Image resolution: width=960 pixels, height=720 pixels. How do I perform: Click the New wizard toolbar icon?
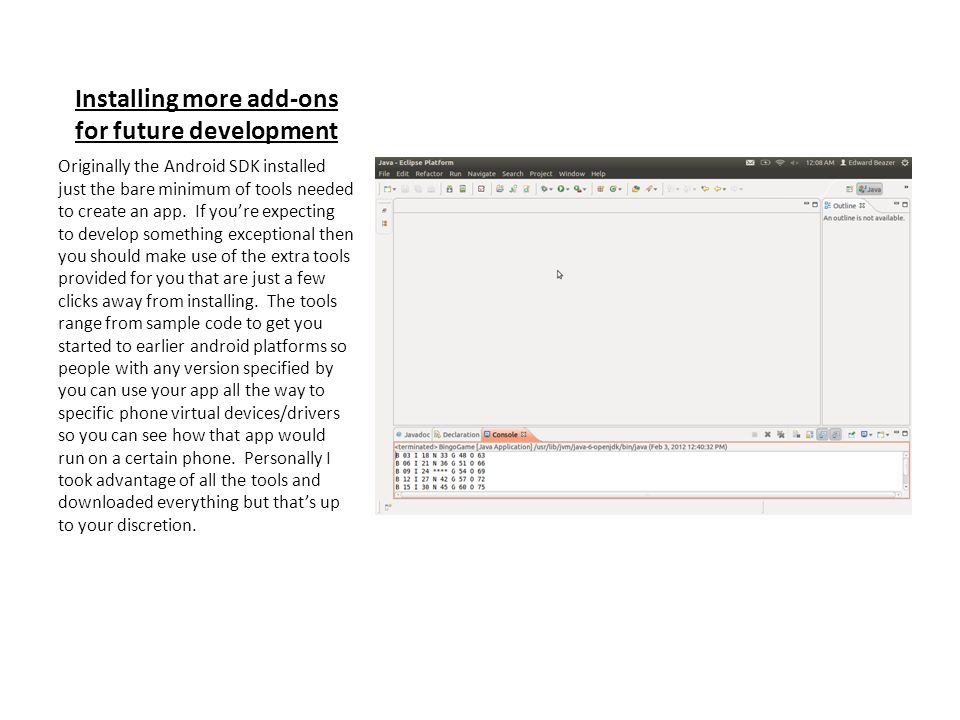(387, 189)
